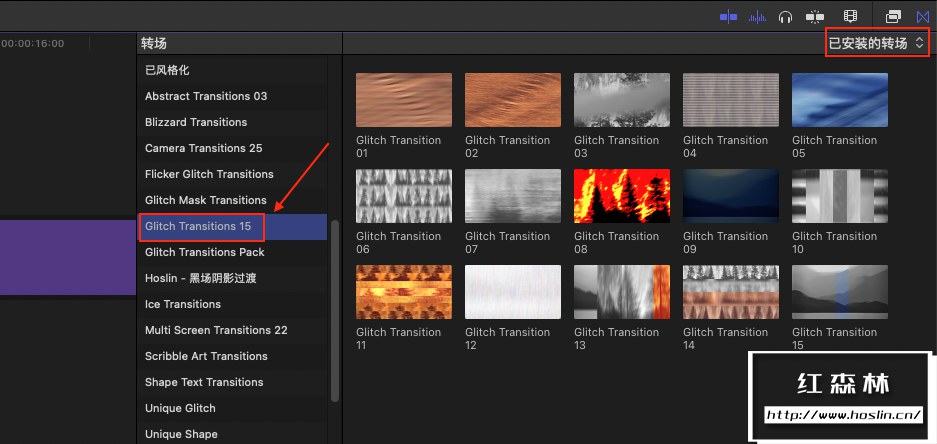Select Glitch Transition 07 thumbnail
The image size is (937, 444).
click(x=513, y=196)
